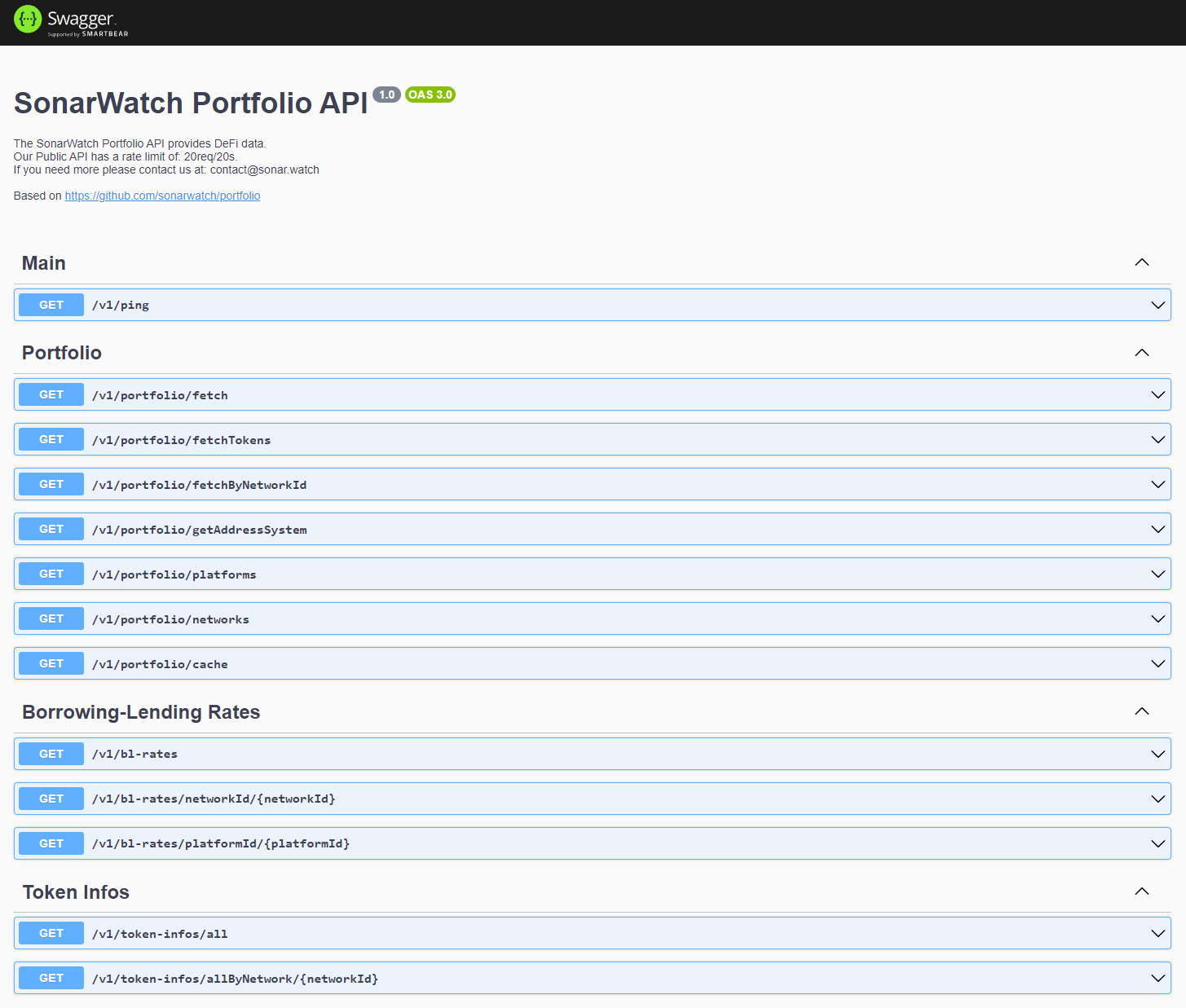
Task: Click the Main section heading
Action: (x=44, y=263)
